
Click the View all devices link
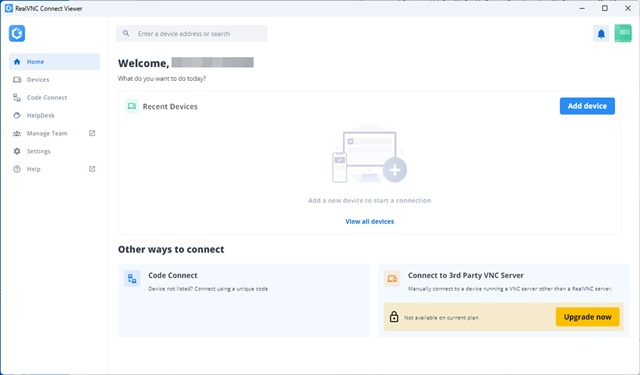click(x=369, y=222)
